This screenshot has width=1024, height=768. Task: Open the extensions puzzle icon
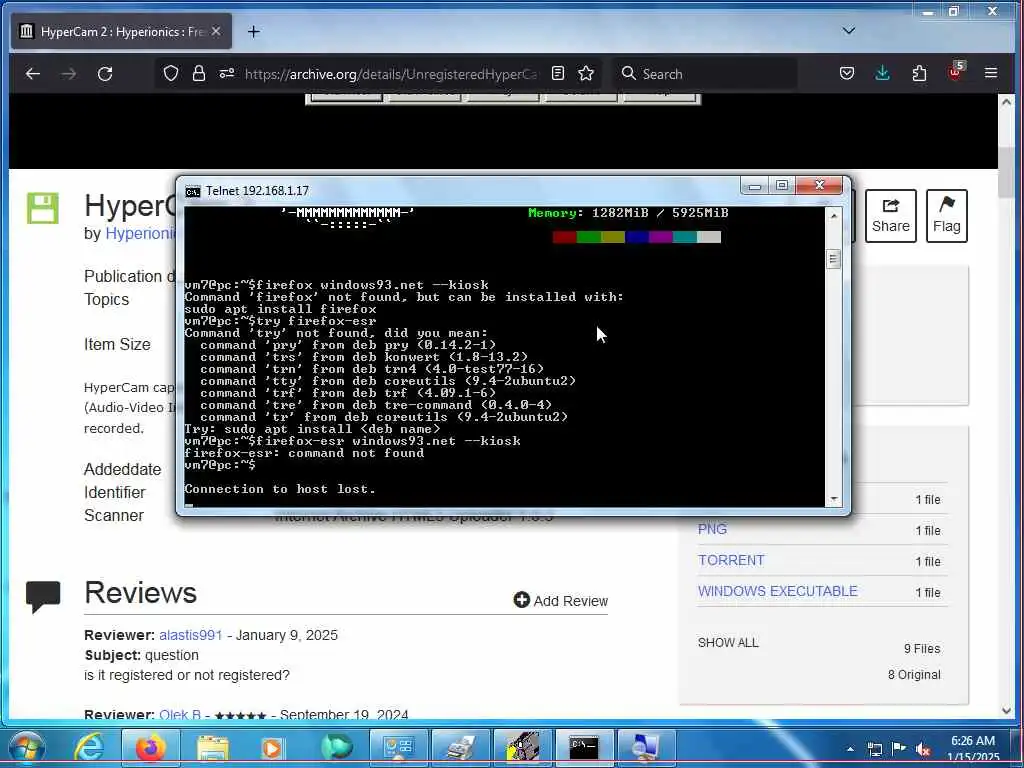click(919, 73)
